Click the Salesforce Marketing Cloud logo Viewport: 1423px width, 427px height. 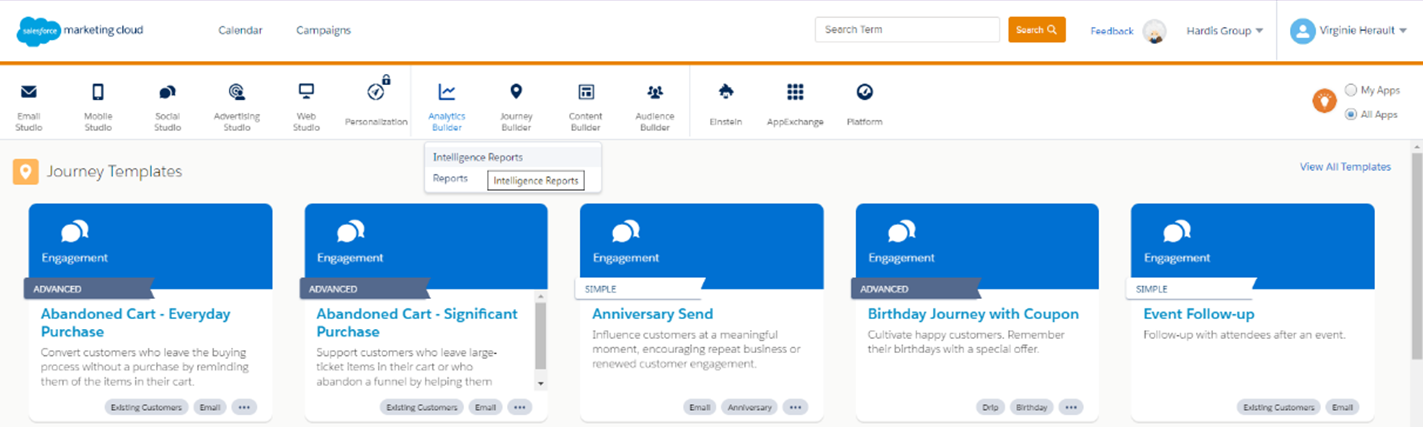click(80, 30)
